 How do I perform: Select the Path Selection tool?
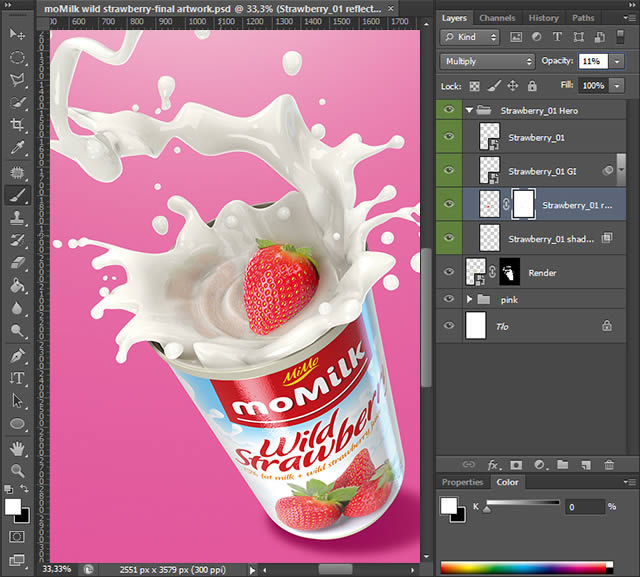click(x=17, y=401)
